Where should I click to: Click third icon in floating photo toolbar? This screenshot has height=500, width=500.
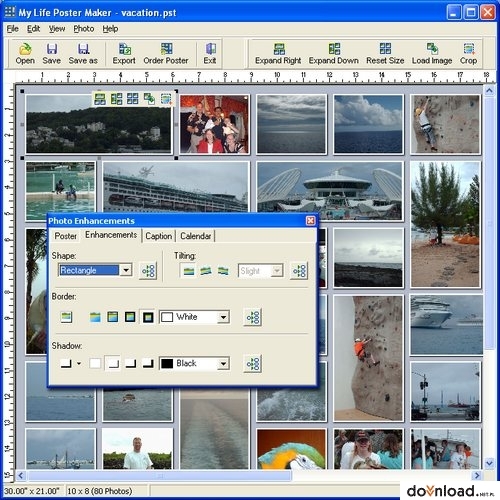click(132, 99)
